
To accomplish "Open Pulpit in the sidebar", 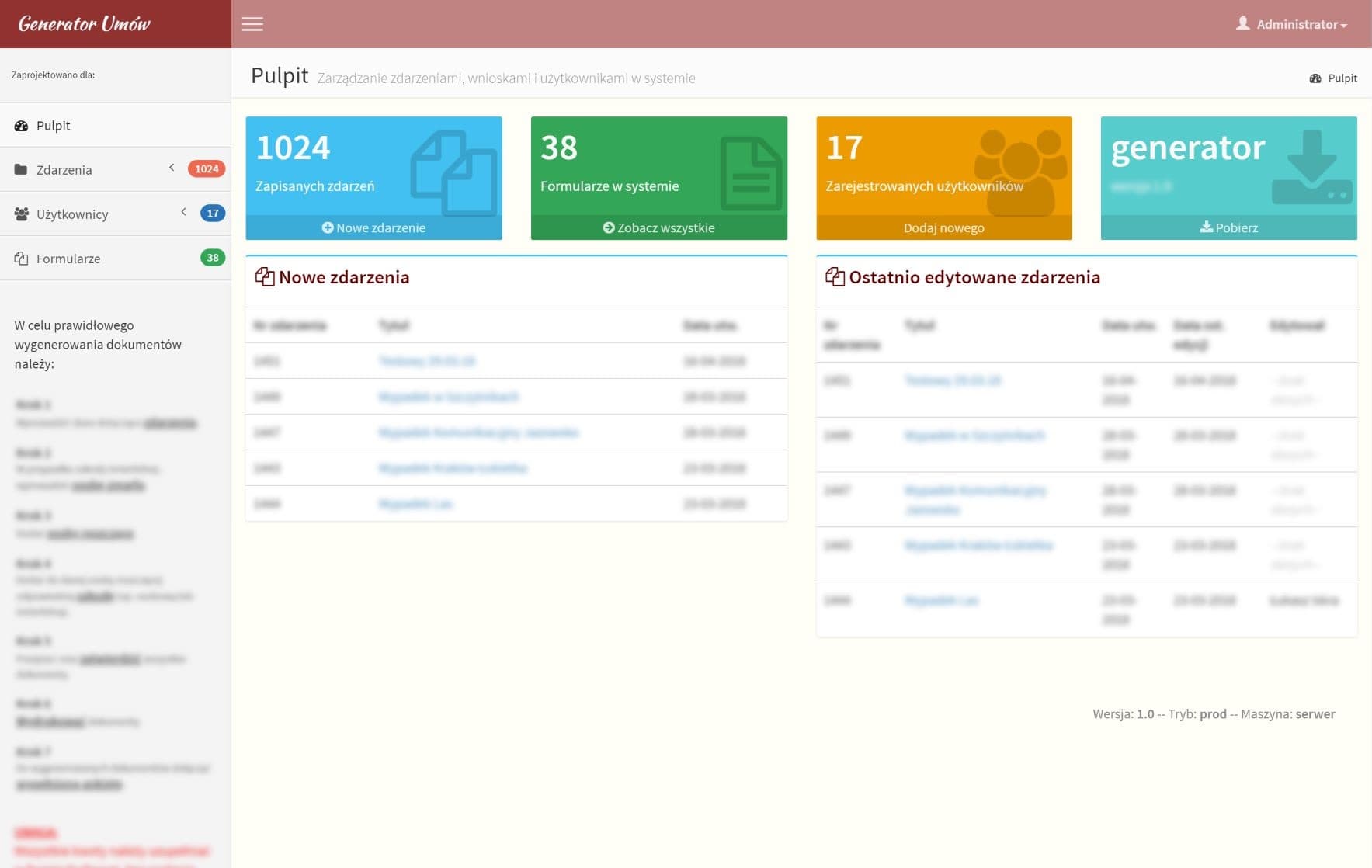I will tap(115, 126).
